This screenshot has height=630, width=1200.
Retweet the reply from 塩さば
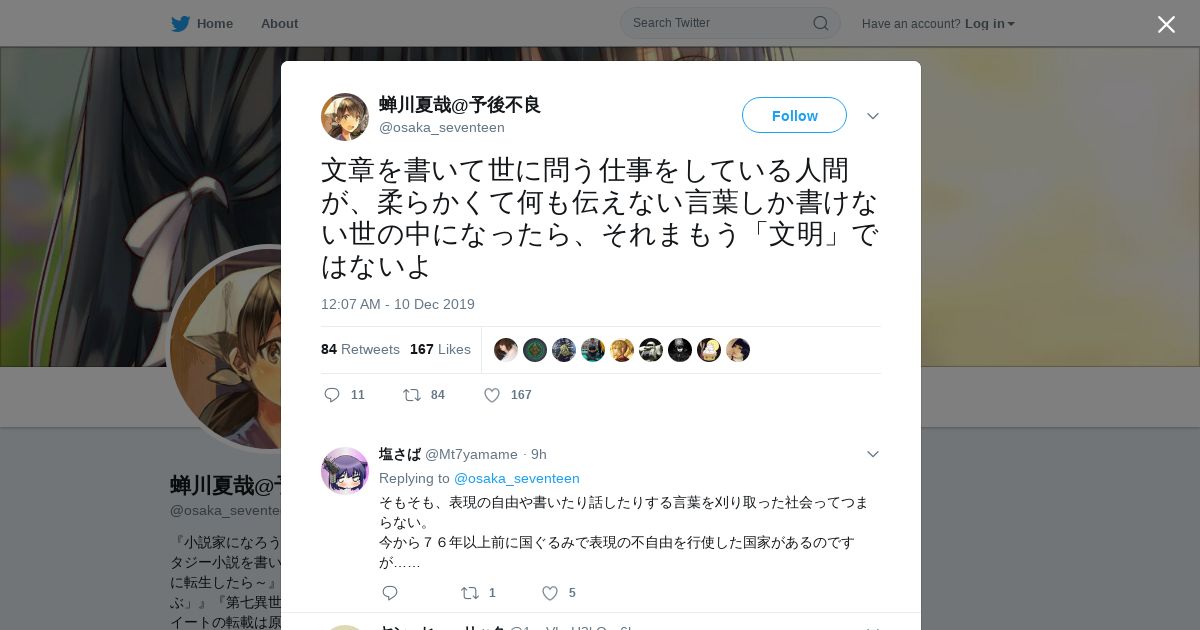(x=469, y=593)
